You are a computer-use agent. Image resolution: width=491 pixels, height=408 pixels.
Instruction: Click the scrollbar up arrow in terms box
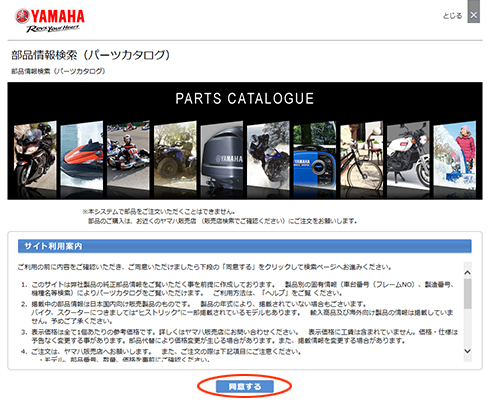468,273
